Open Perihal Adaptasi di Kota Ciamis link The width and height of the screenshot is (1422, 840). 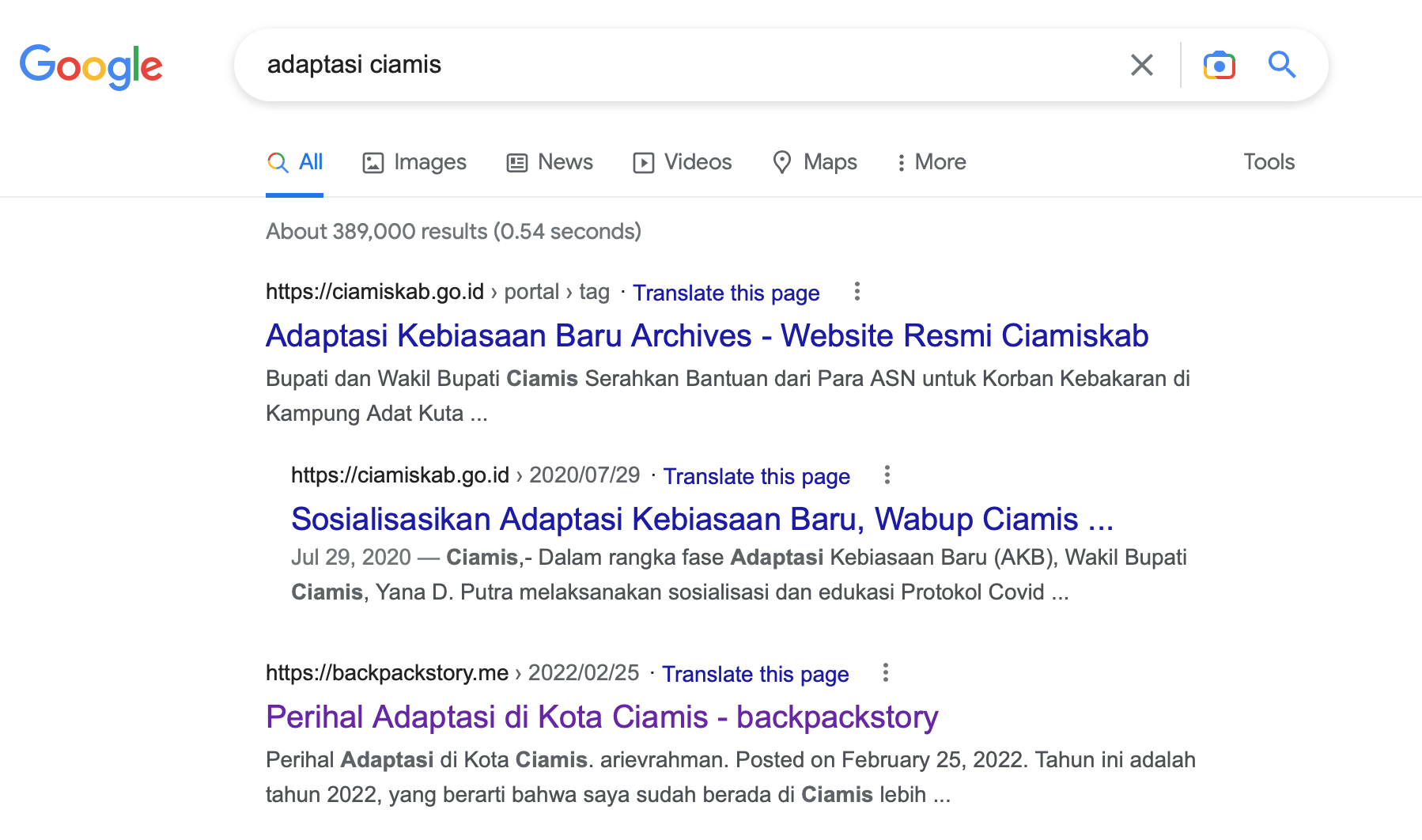pos(601,717)
